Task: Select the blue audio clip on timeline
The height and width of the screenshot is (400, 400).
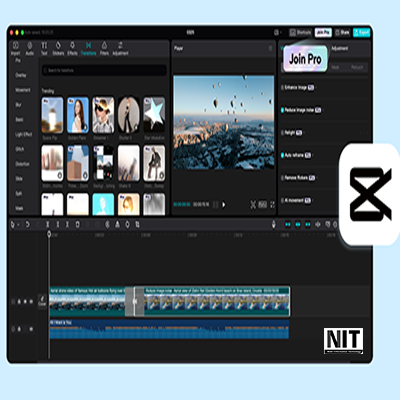Action: click(169, 329)
